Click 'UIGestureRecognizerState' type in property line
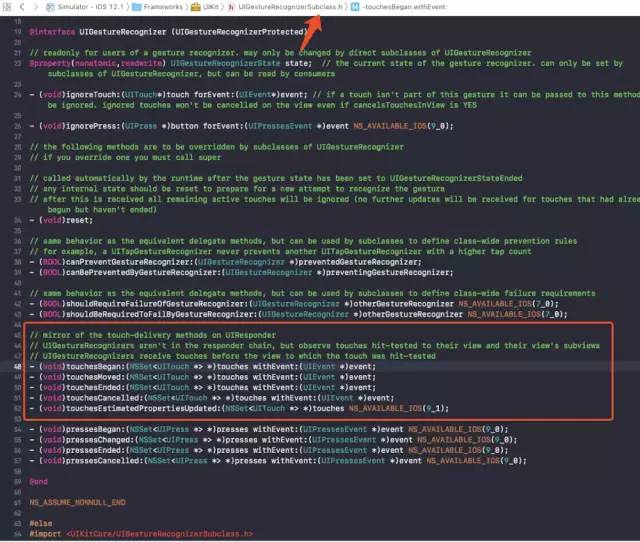 point(225,63)
